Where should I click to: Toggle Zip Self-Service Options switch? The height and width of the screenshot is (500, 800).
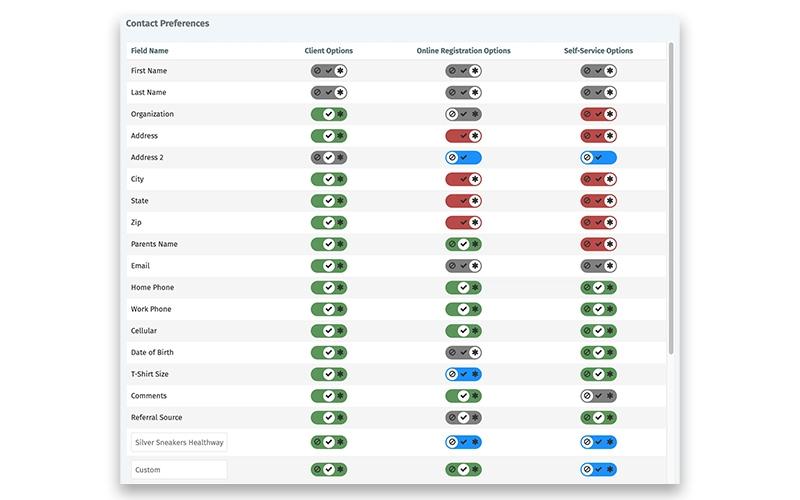click(598, 222)
